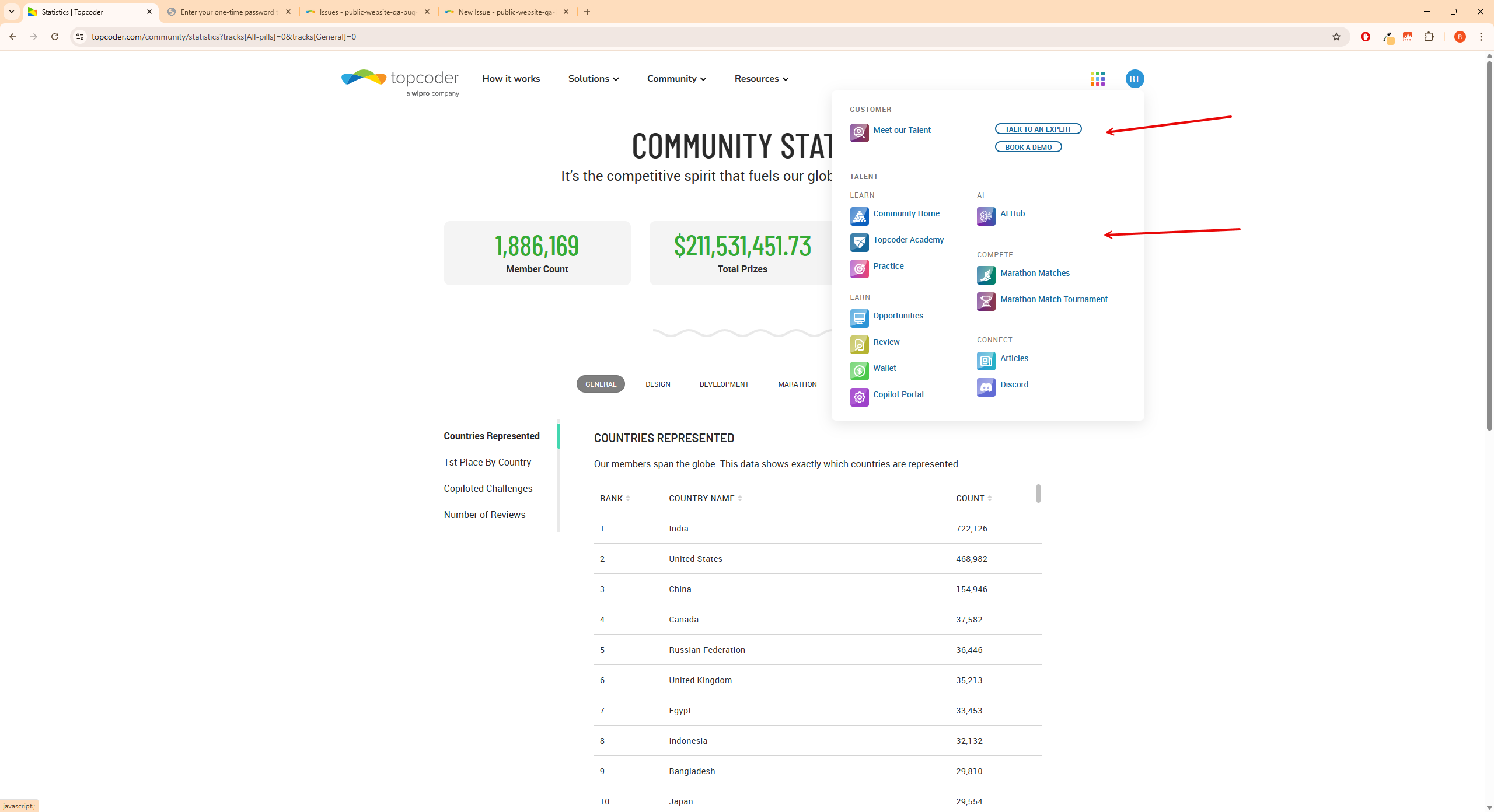Switch to the Design statistics tab
The image size is (1494, 812).
tap(658, 384)
